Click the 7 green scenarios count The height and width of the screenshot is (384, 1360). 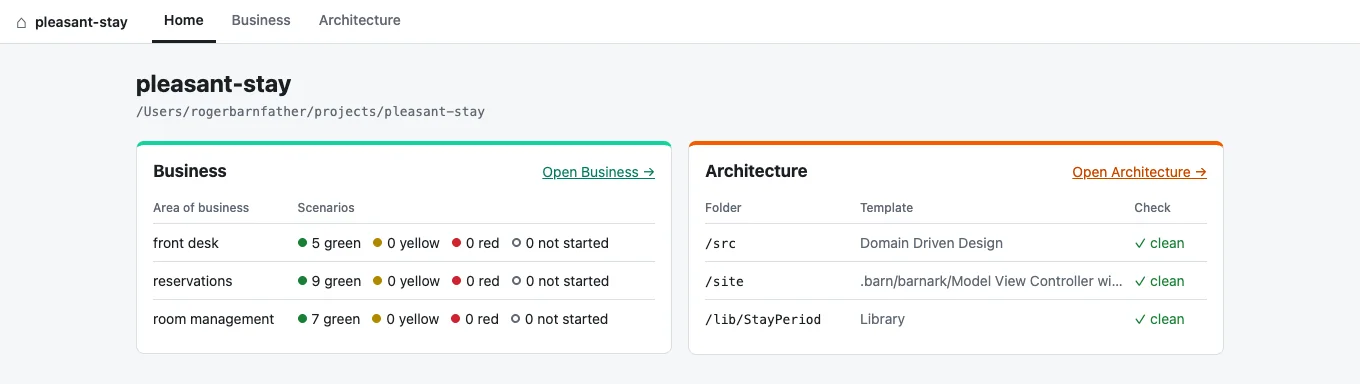pyautogui.click(x=329, y=319)
